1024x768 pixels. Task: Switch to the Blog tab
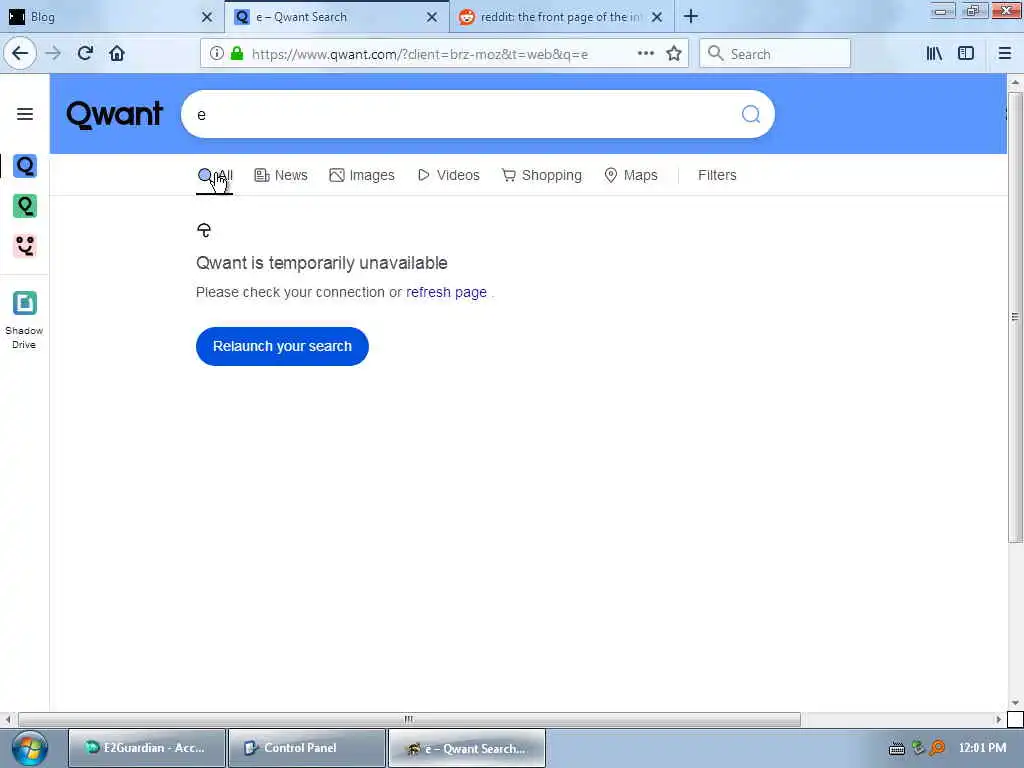pos(112,17)
